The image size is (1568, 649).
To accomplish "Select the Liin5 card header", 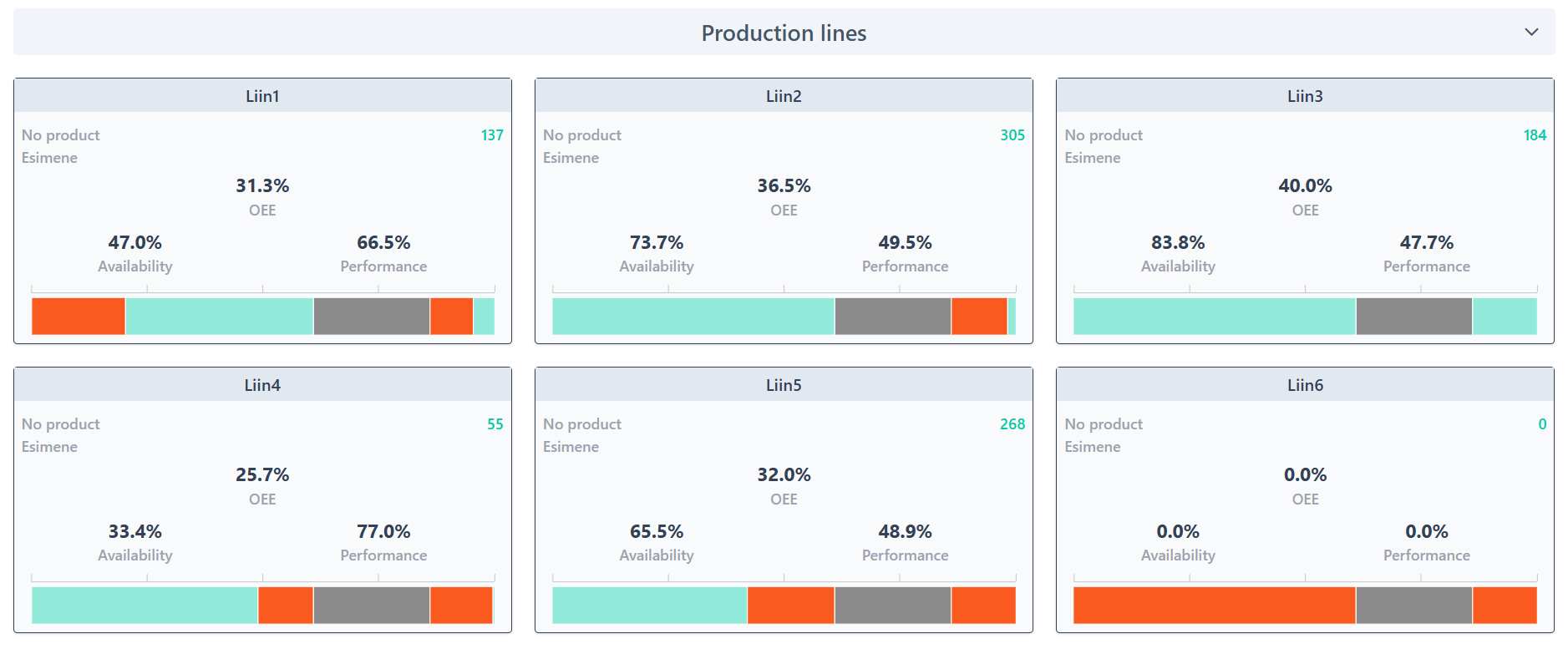I will tap(784, 385).
